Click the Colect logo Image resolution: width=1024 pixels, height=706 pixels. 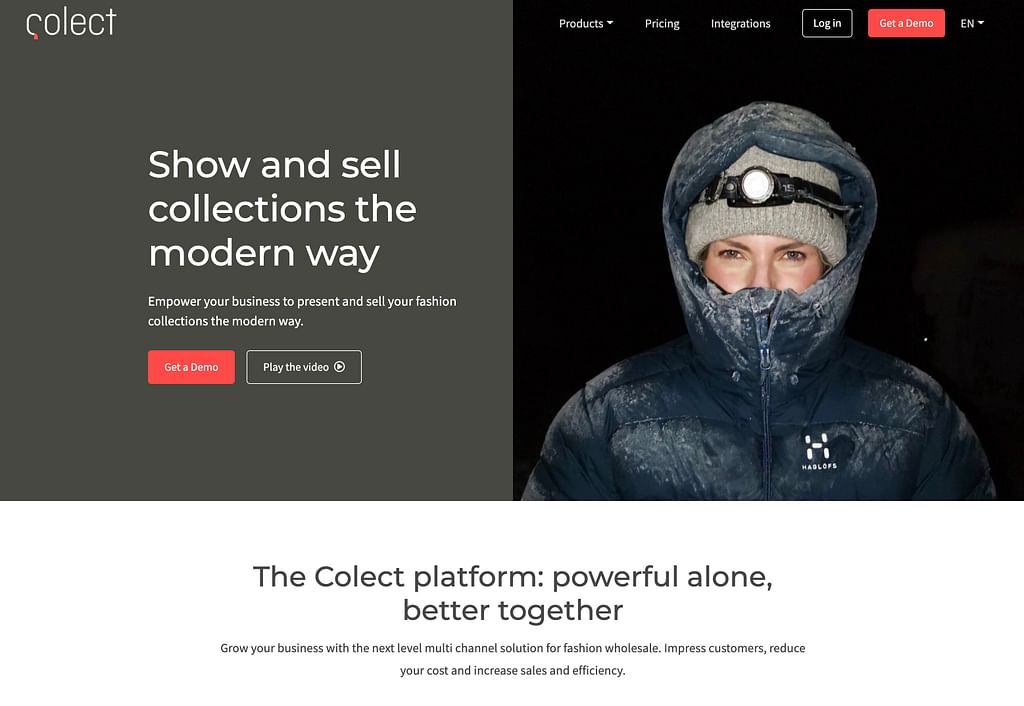click(x=71, y=23)
